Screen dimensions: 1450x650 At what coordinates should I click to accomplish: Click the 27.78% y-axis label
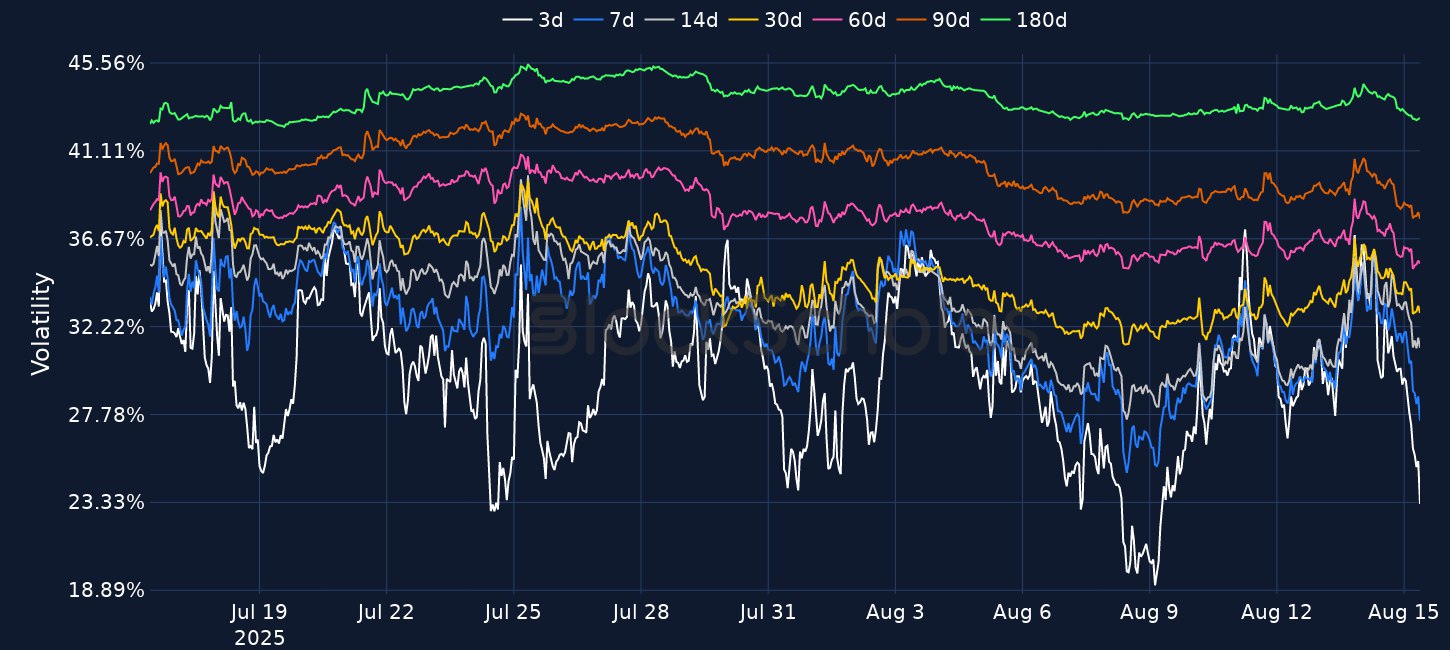click(x=106, y=414)
